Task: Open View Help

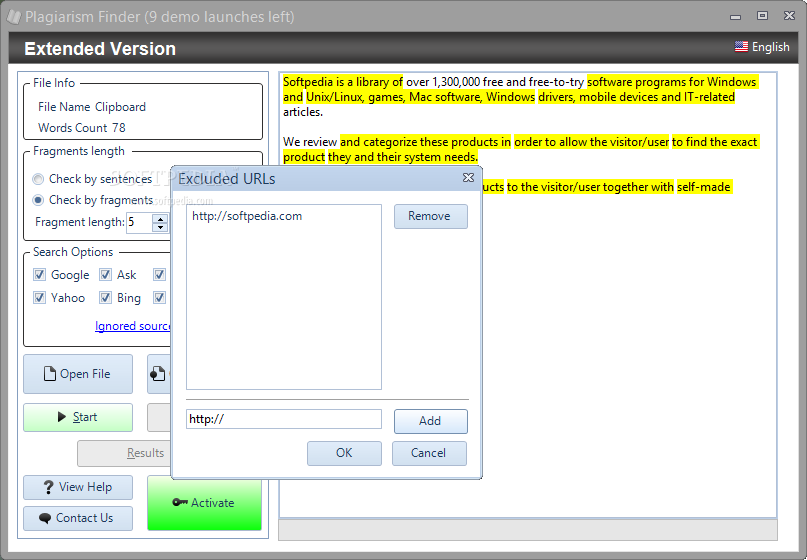Action: pos(78,487)
